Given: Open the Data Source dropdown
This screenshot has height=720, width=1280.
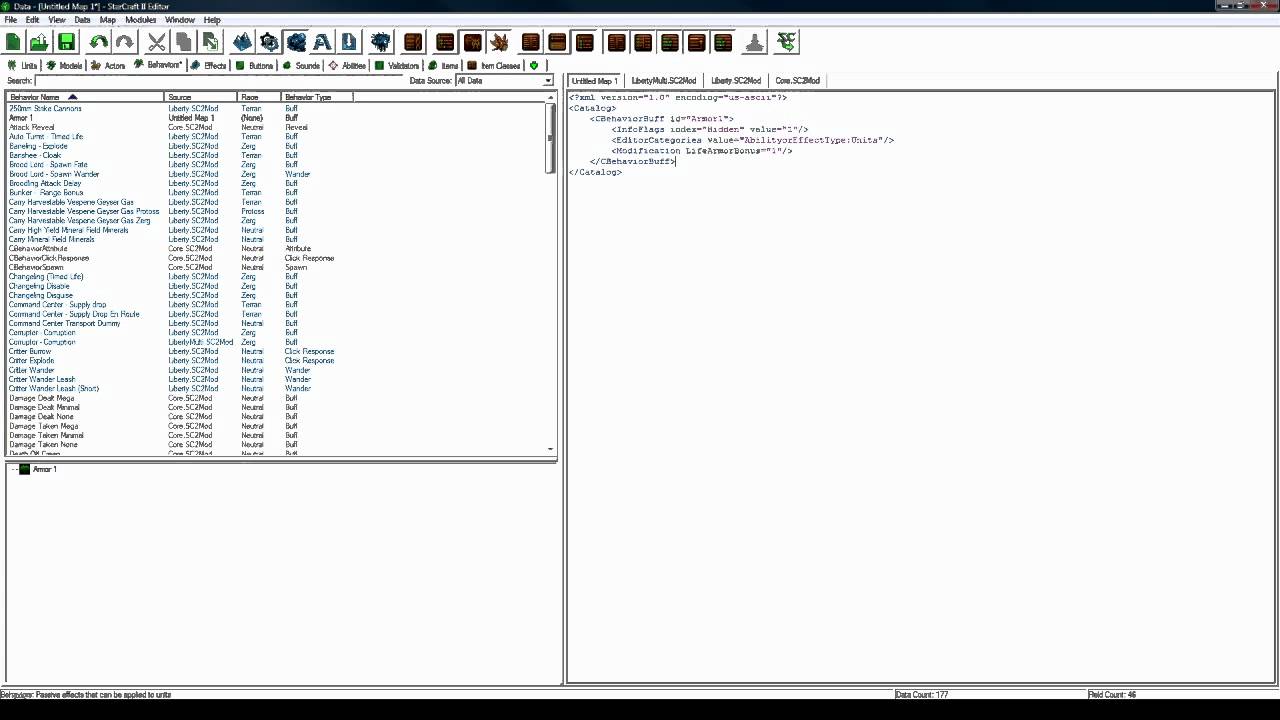Looking at the screenshot, I should (503, 81).
